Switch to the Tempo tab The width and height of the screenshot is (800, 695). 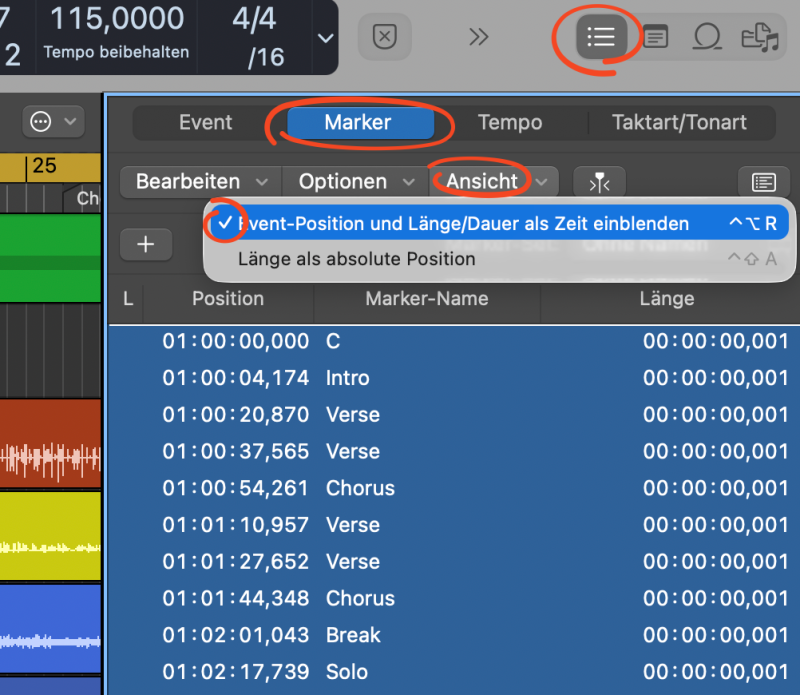[510, 123]
